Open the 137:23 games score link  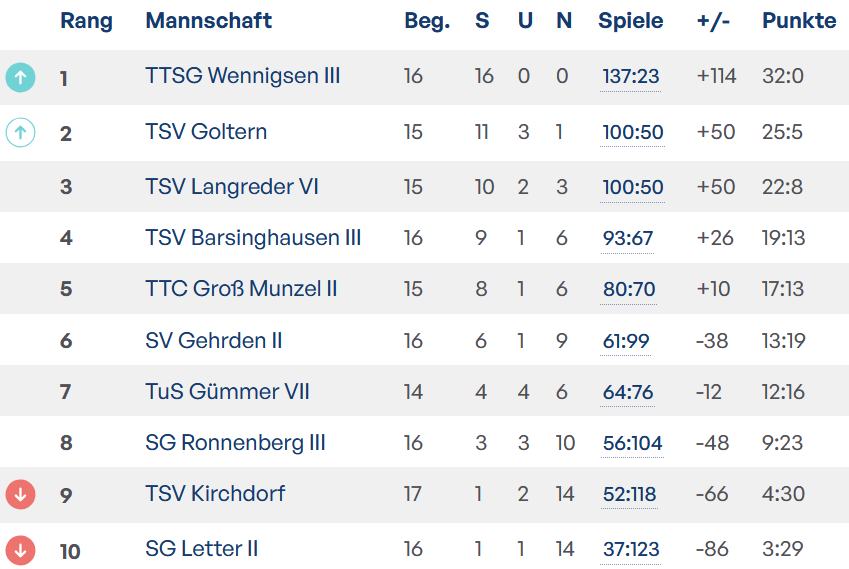(631, 76)
